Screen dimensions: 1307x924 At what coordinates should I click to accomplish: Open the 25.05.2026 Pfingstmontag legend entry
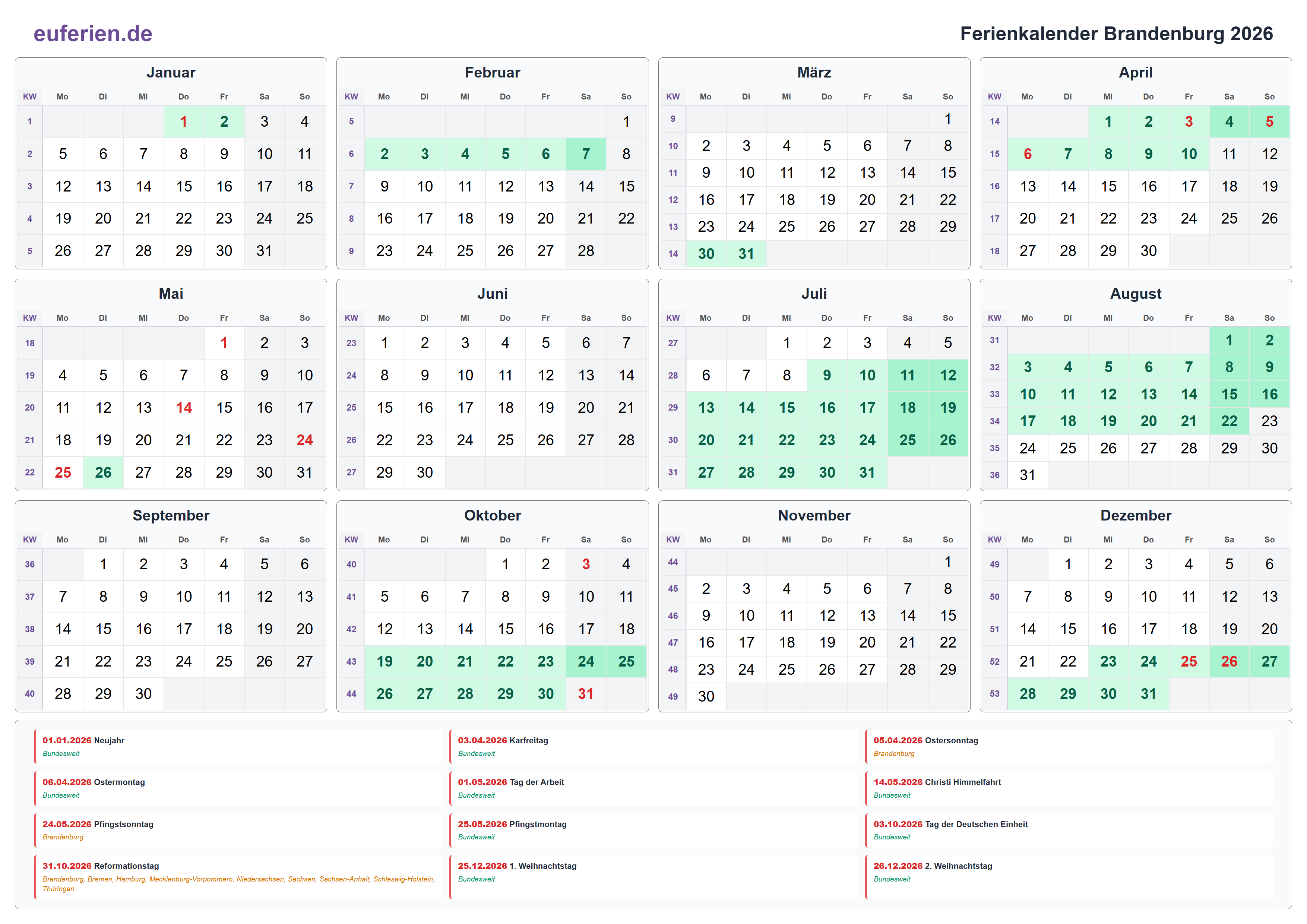[x=653, y=830]
